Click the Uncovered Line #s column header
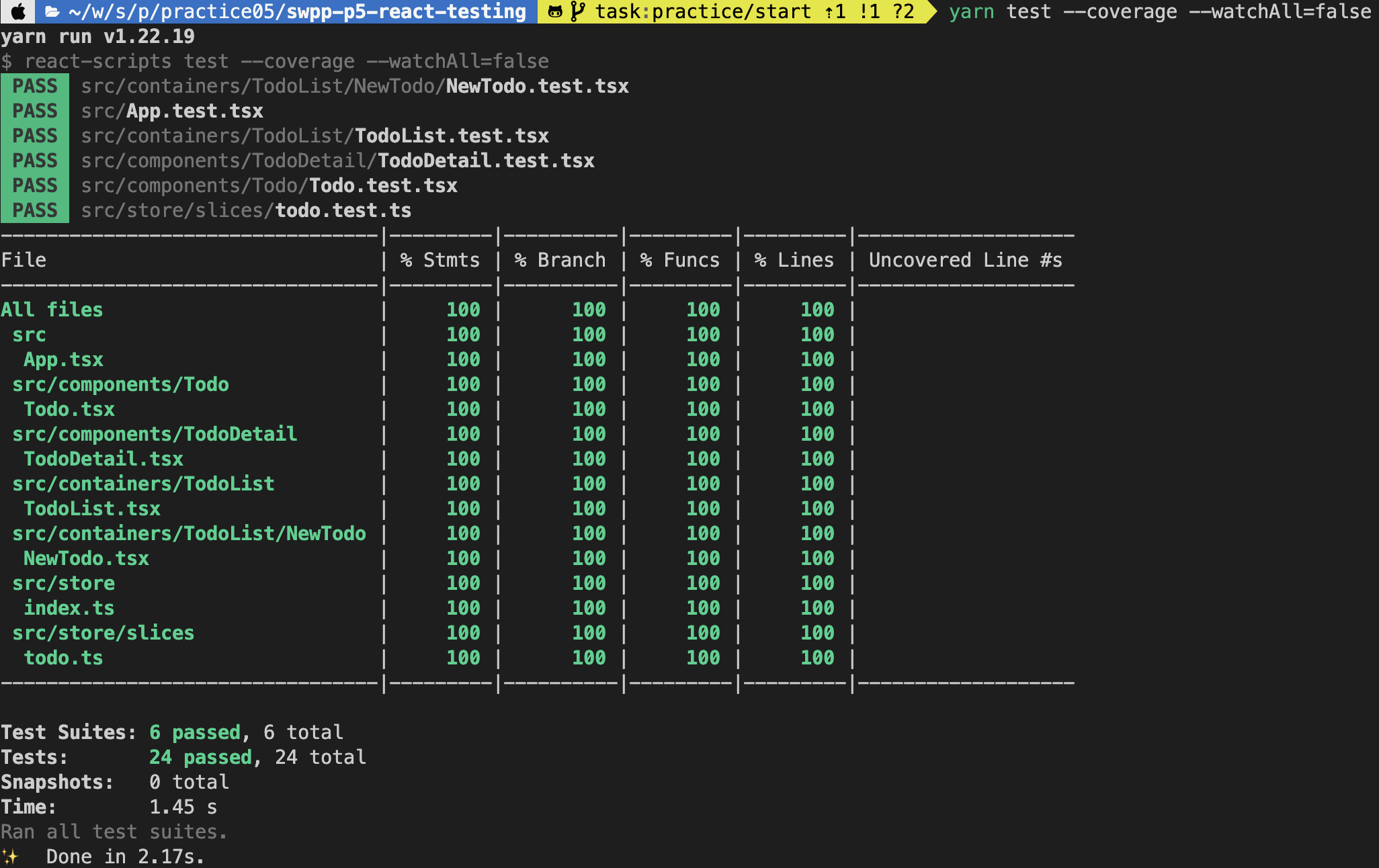1379x868 pixels. click(x=965, y=260)
